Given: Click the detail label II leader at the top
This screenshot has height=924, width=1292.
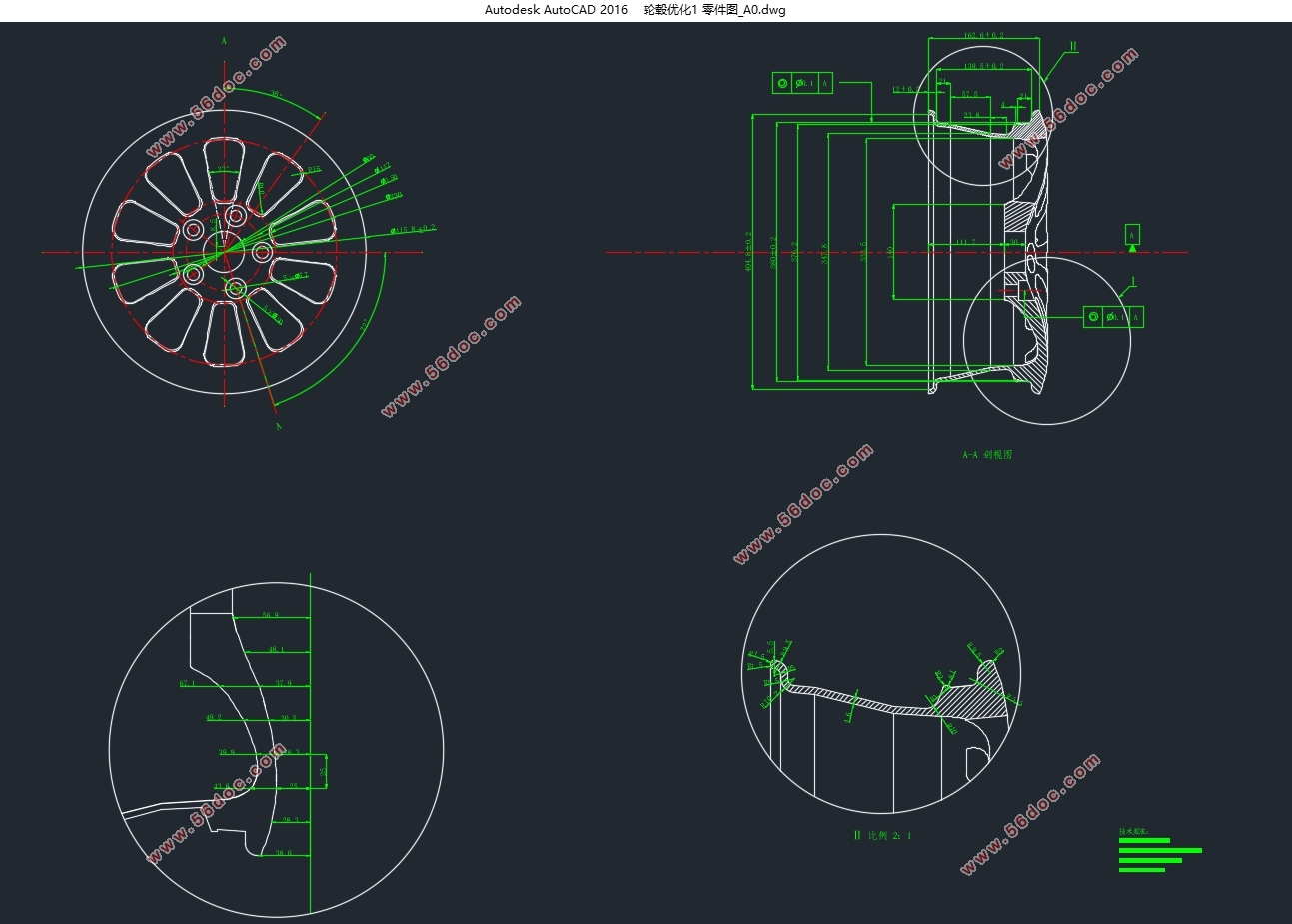Looking at the screenshot, I should coord(1073,46).
